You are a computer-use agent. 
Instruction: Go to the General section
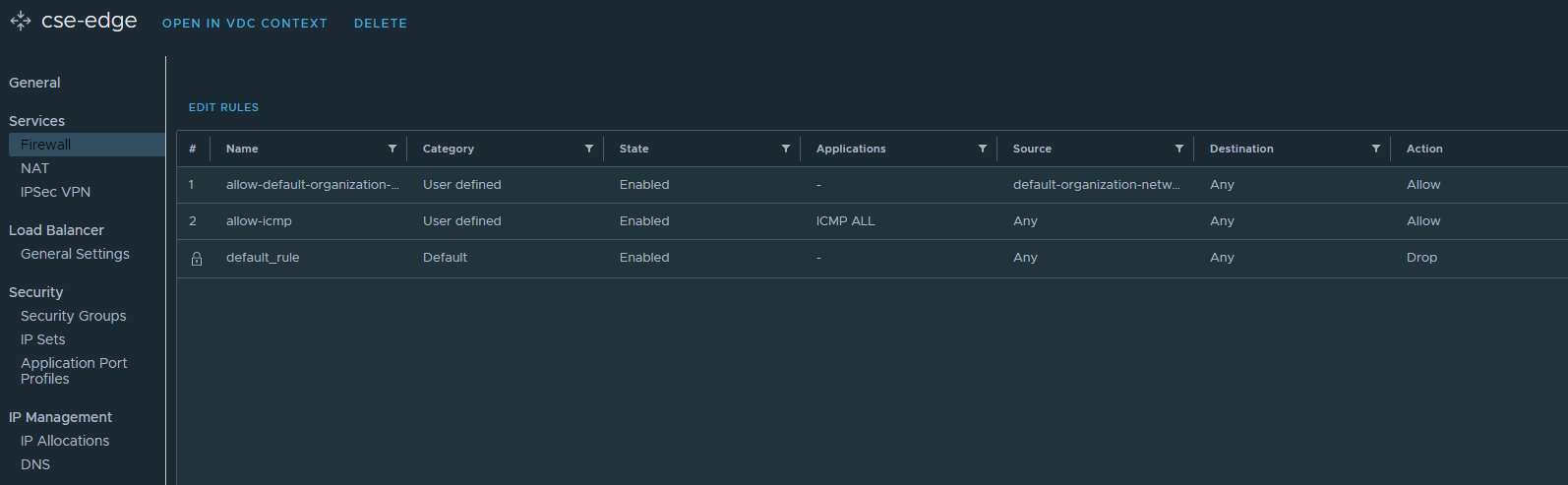click(34, 83)
